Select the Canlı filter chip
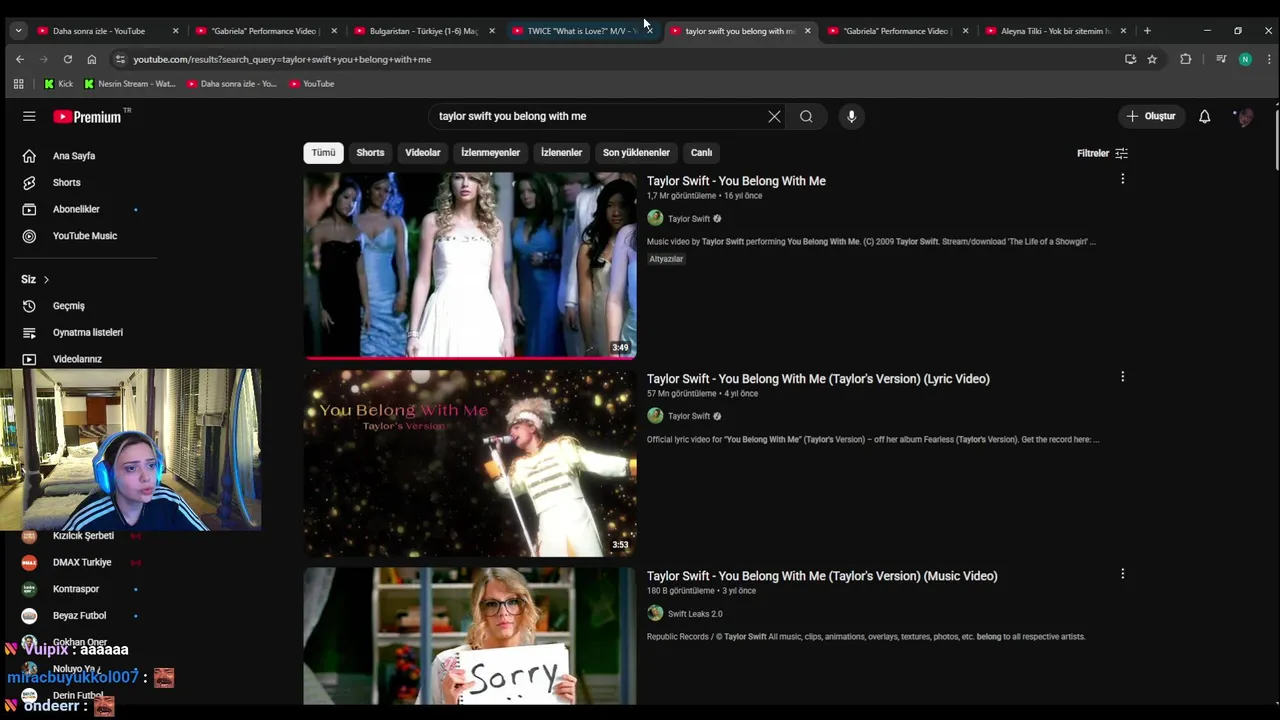1280x720 pixels. pyautogui.click(x=701, y=153)
